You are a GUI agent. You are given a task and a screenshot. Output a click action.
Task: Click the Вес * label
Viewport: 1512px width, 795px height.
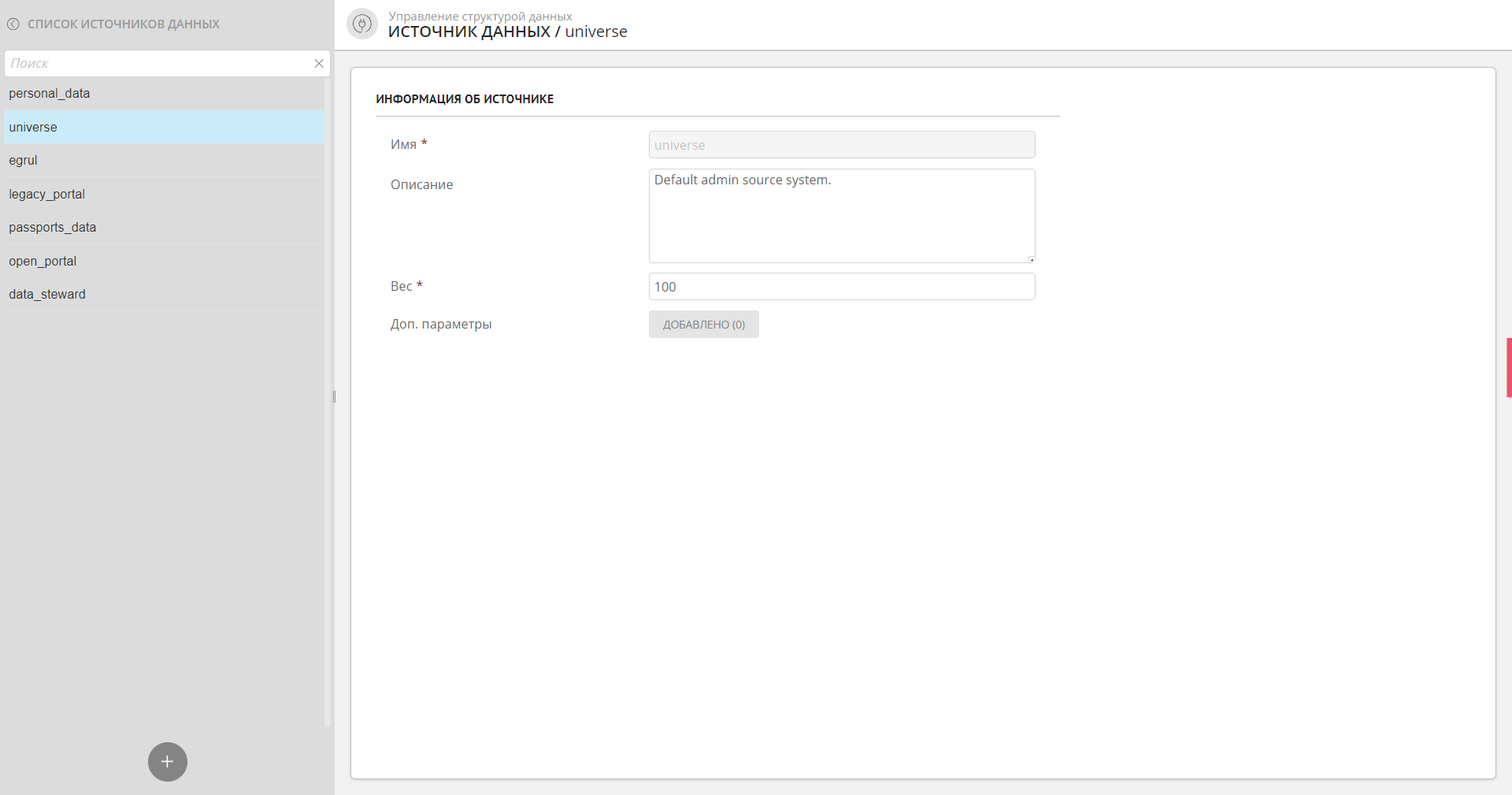click(x=406, y=287)
